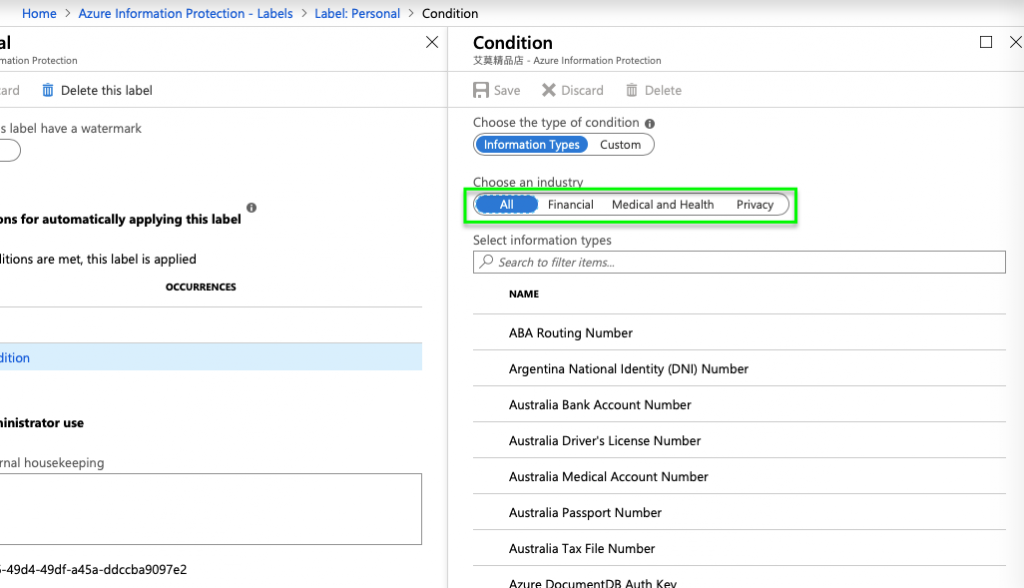Screen dimensions: 1024x588
Task: Choose Financial industry filter
Action: pyautogui.click(x=571, y=204)
